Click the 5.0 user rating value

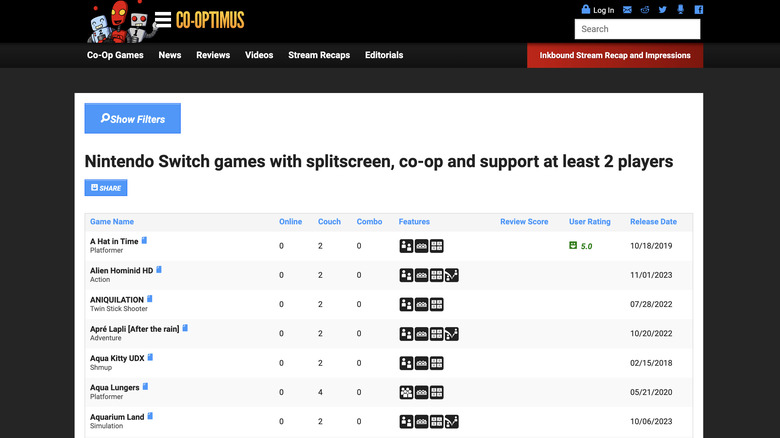(586, 246)
